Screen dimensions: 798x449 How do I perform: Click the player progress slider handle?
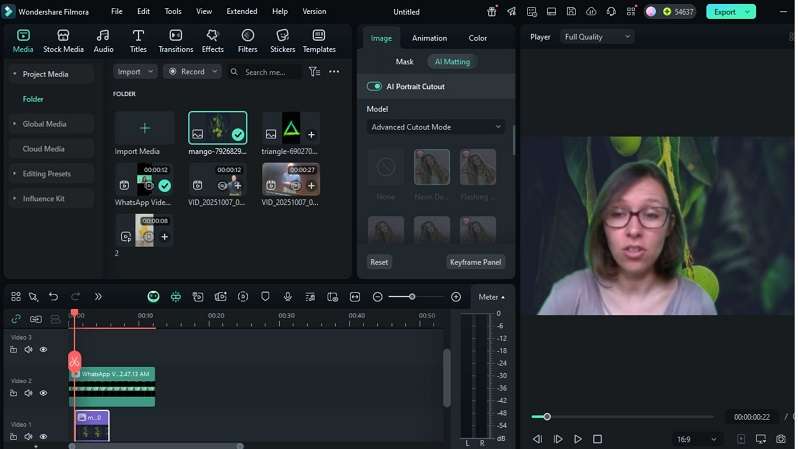point(547,417)
